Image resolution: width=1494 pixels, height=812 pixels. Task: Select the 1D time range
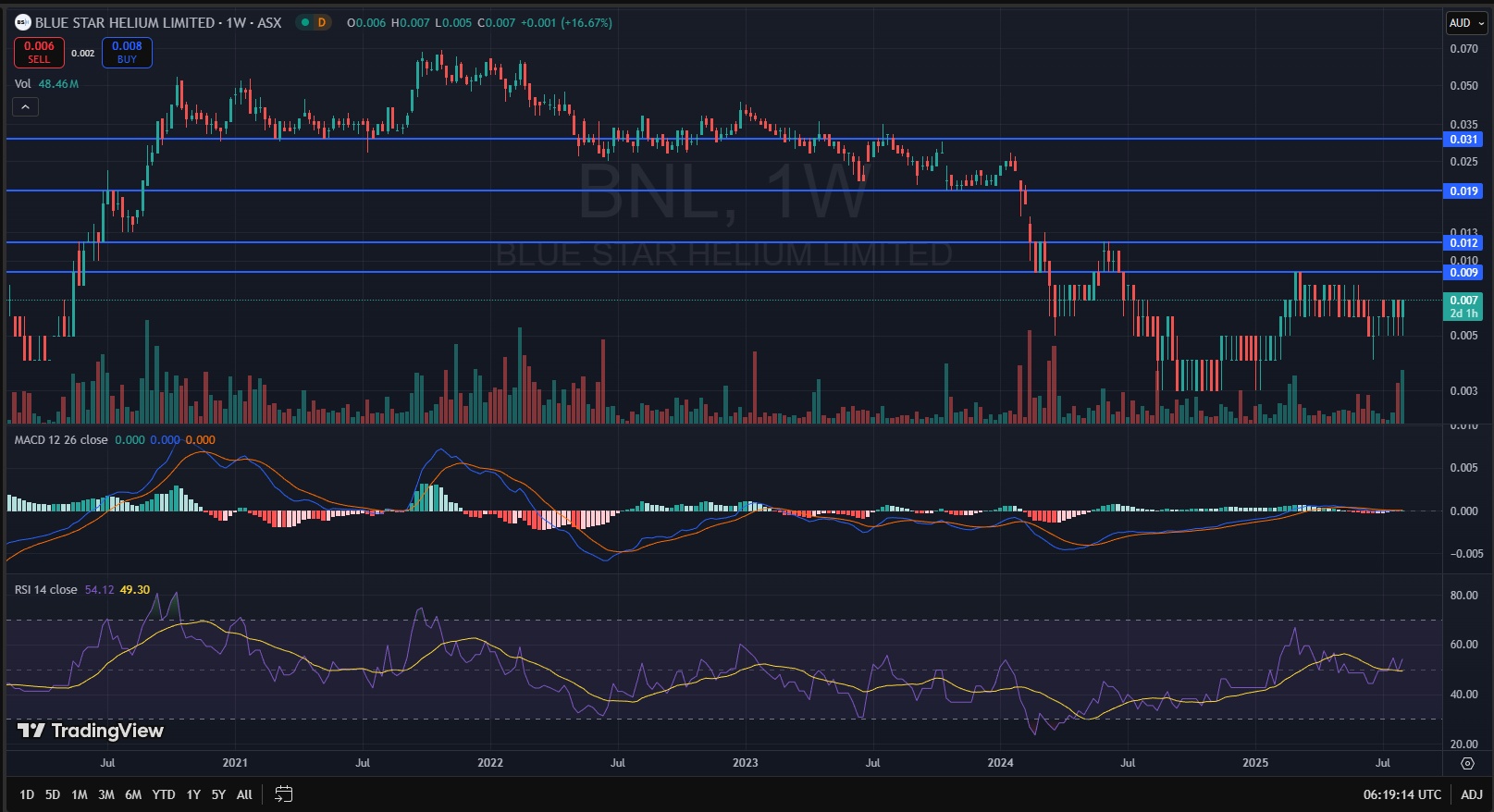pyautogui.click(x=27, y=794)
